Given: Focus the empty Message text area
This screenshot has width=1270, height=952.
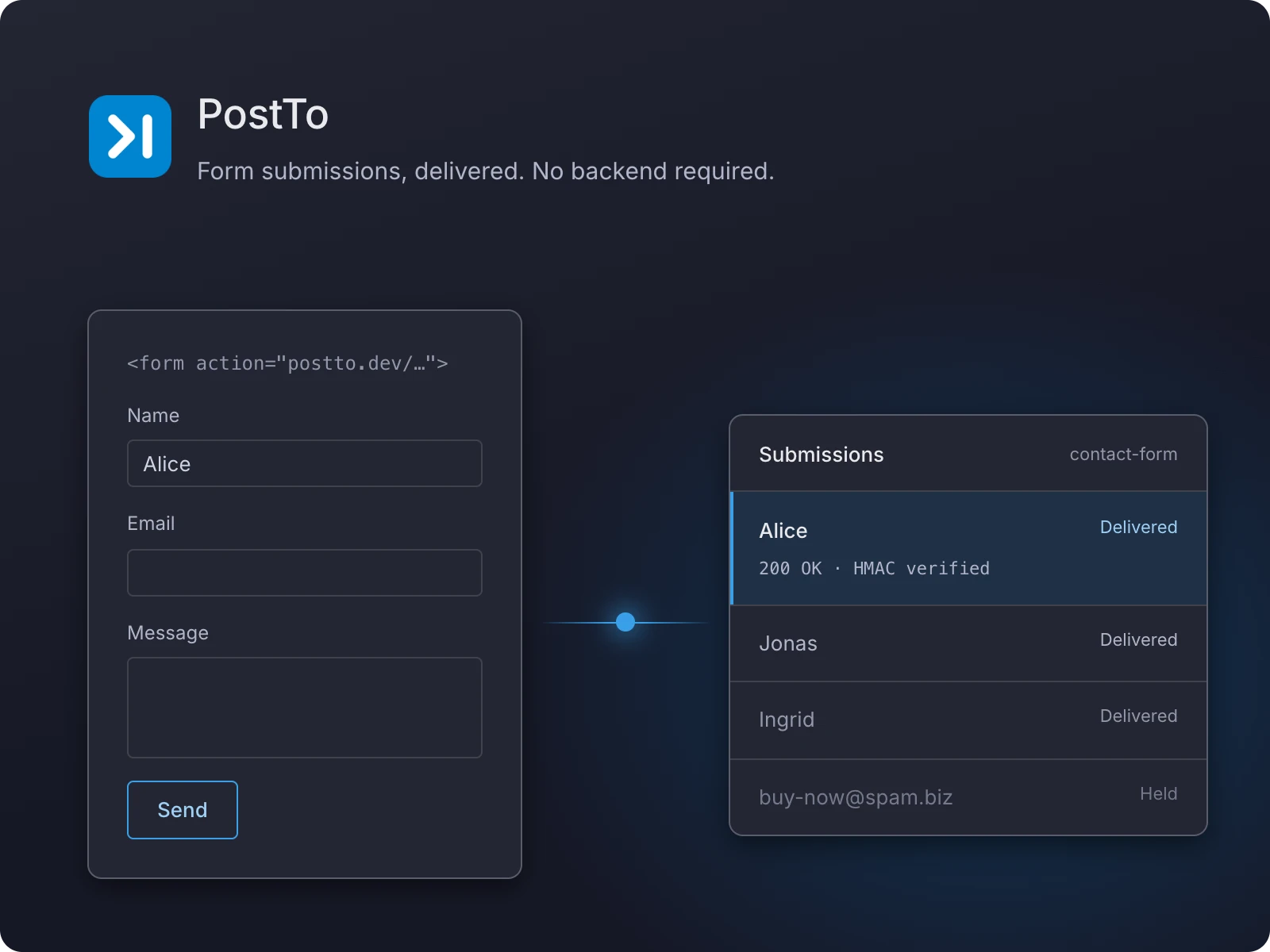Looking at the screenshot, I should point(305,708).
